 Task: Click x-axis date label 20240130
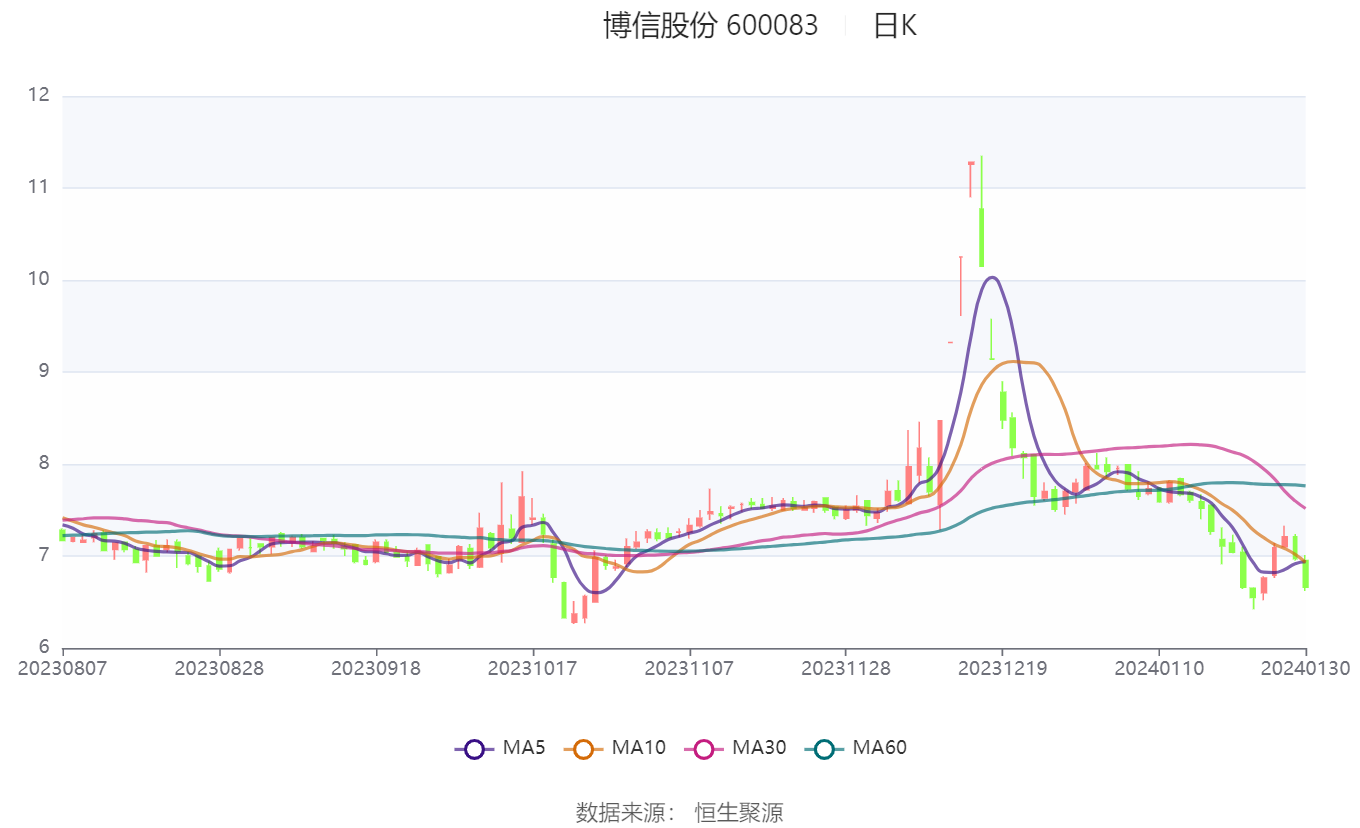pos(1305,667)
